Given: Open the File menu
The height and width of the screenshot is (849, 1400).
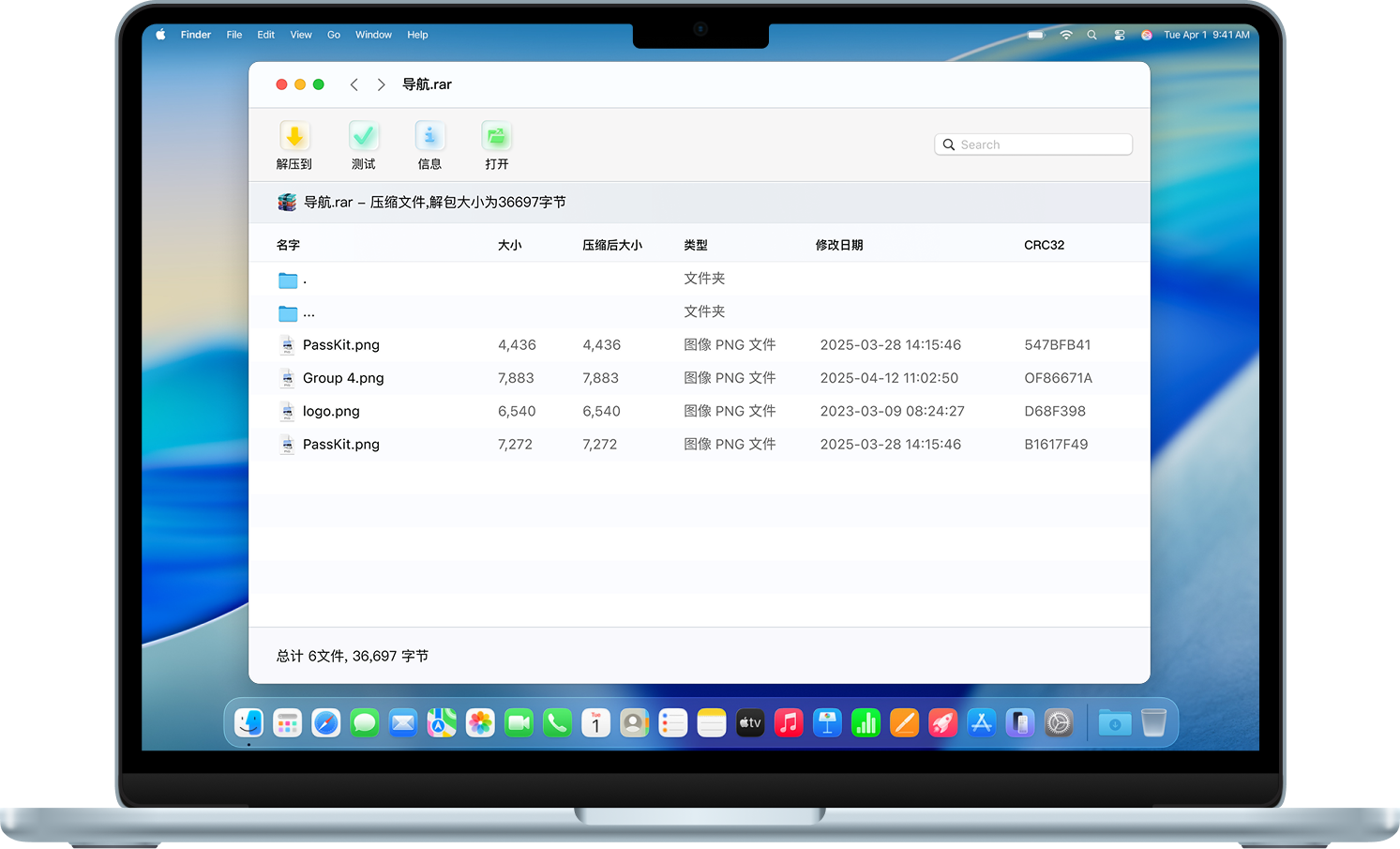Looking at the screenshot, I should [234, 35].
